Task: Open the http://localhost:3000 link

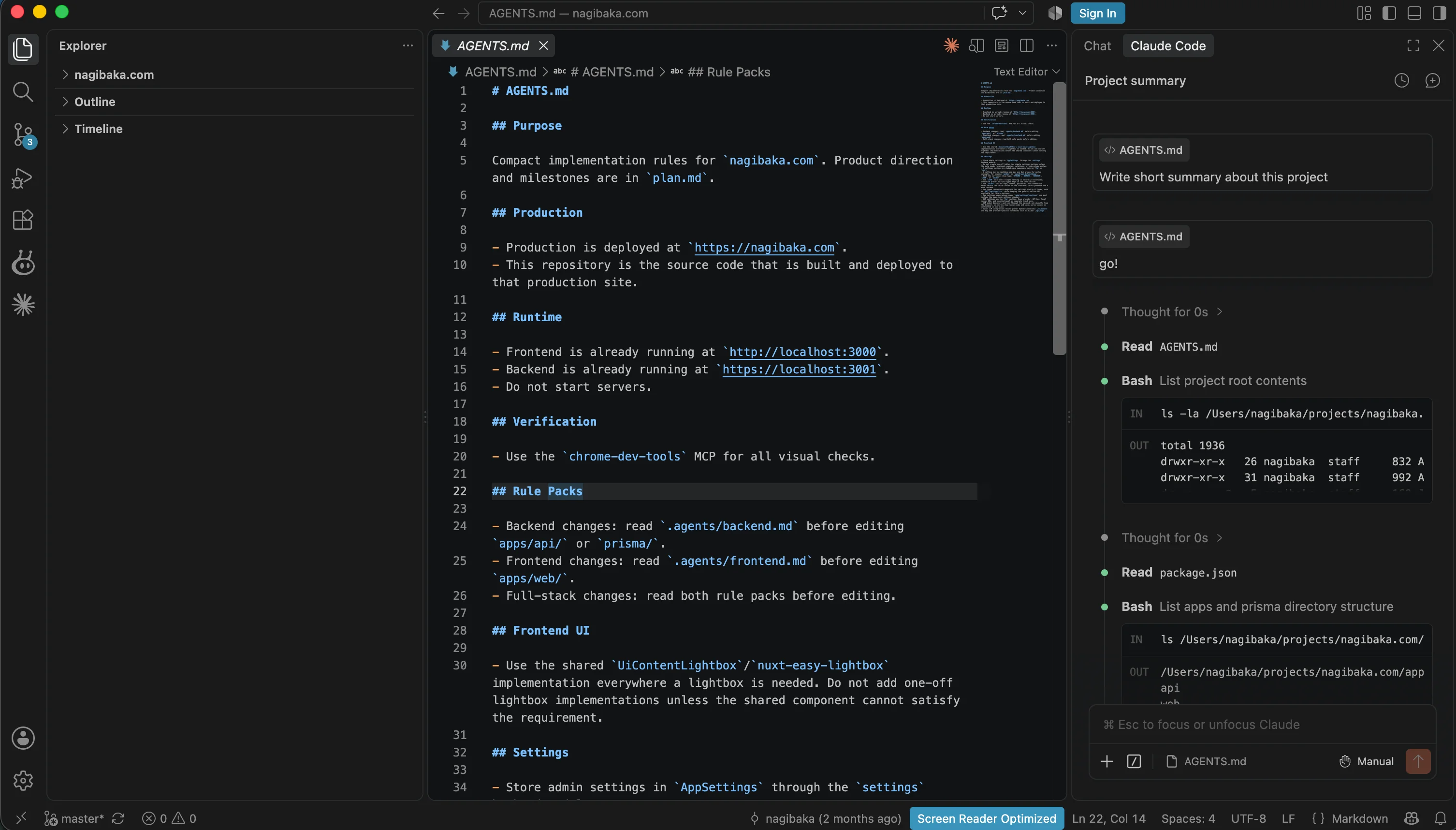Action: (802, 352)
